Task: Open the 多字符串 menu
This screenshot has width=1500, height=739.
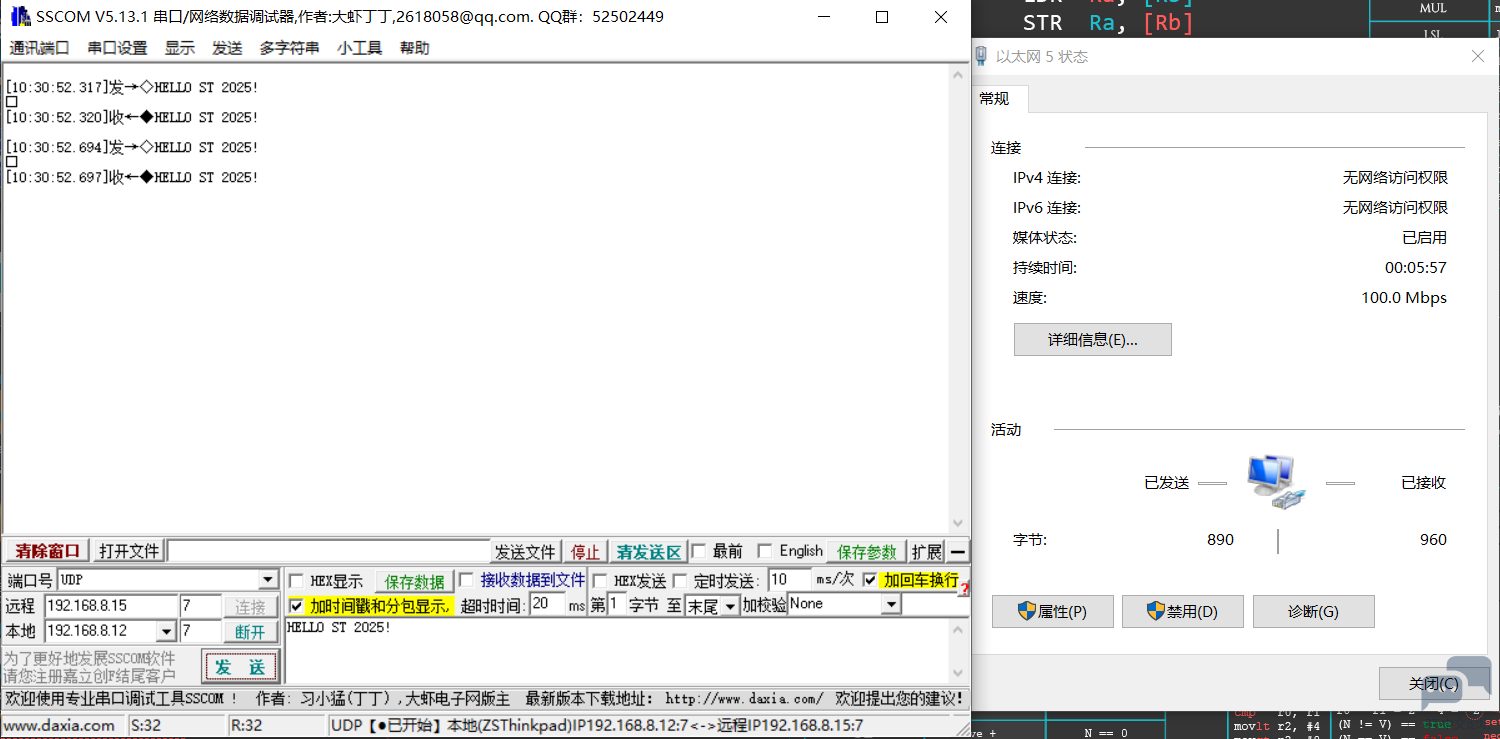Action: coord(290,48)
